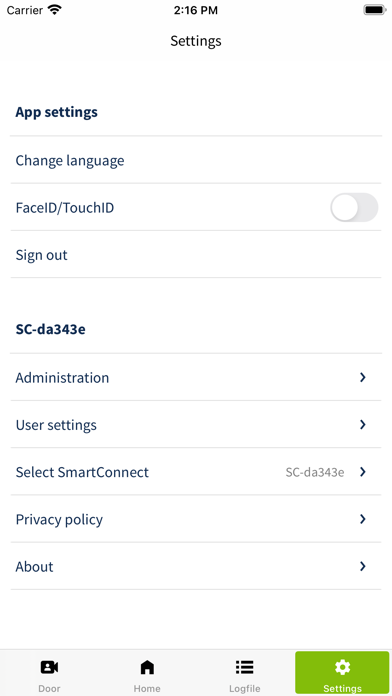Tap the battery icon in status bar
The image size is (392, 696).
pyautogui.click(x=375, y=10)
